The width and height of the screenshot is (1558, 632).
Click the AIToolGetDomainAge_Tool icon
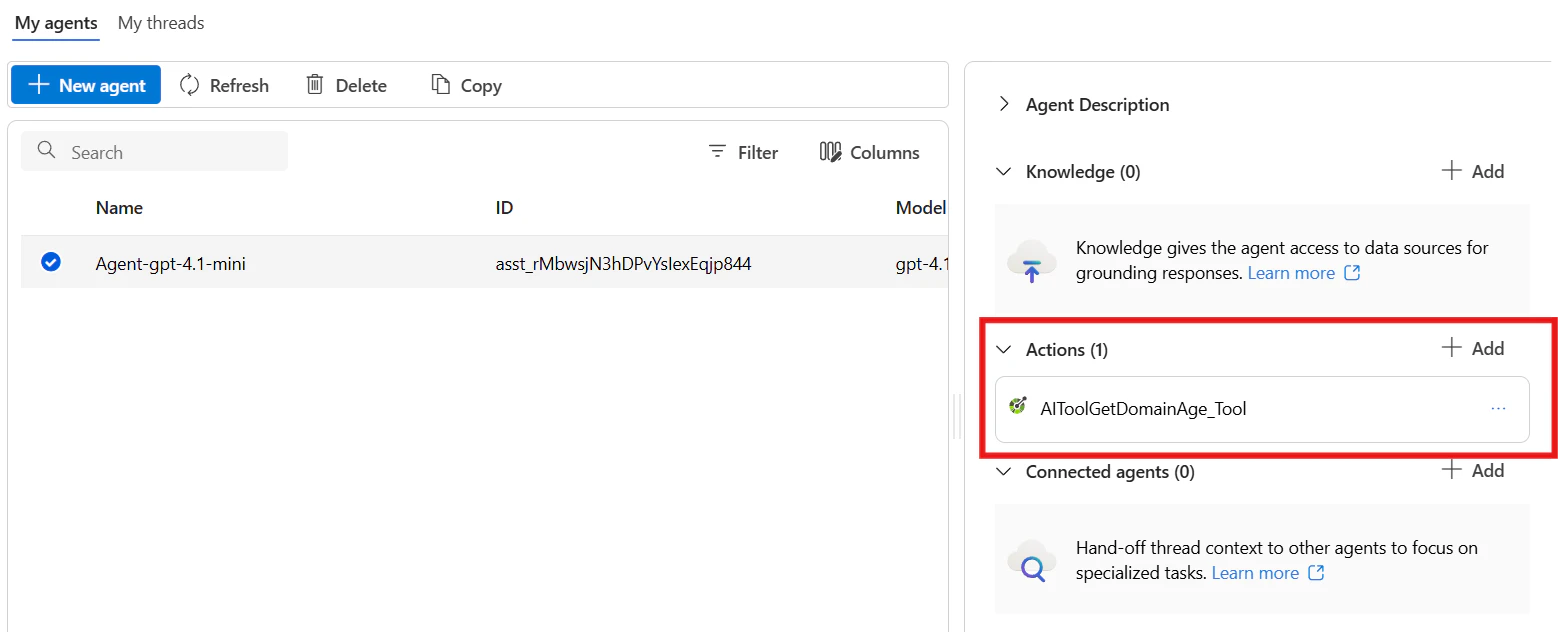point(1018,406)
